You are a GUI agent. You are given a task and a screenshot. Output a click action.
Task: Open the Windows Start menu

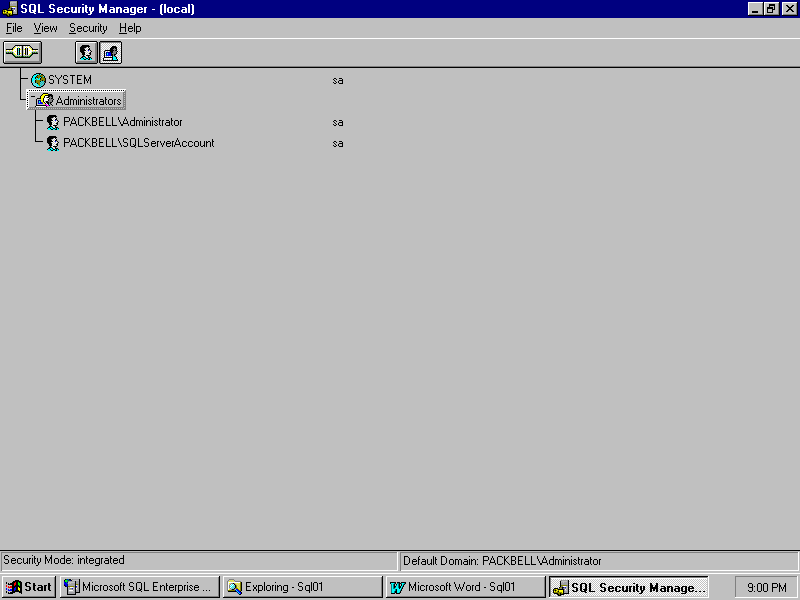pyautogui.click(x=29, y=587)
